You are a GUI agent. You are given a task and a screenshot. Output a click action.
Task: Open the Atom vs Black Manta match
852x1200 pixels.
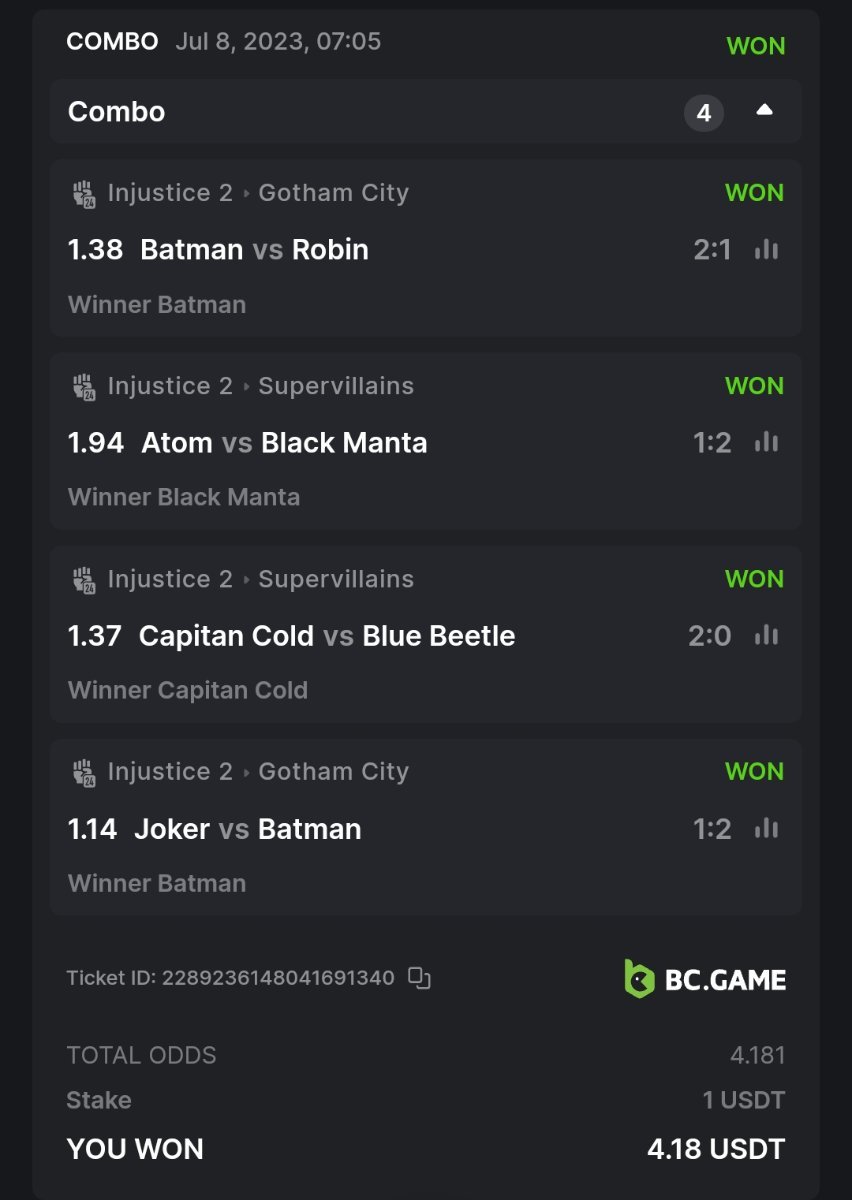pos(284,442)
